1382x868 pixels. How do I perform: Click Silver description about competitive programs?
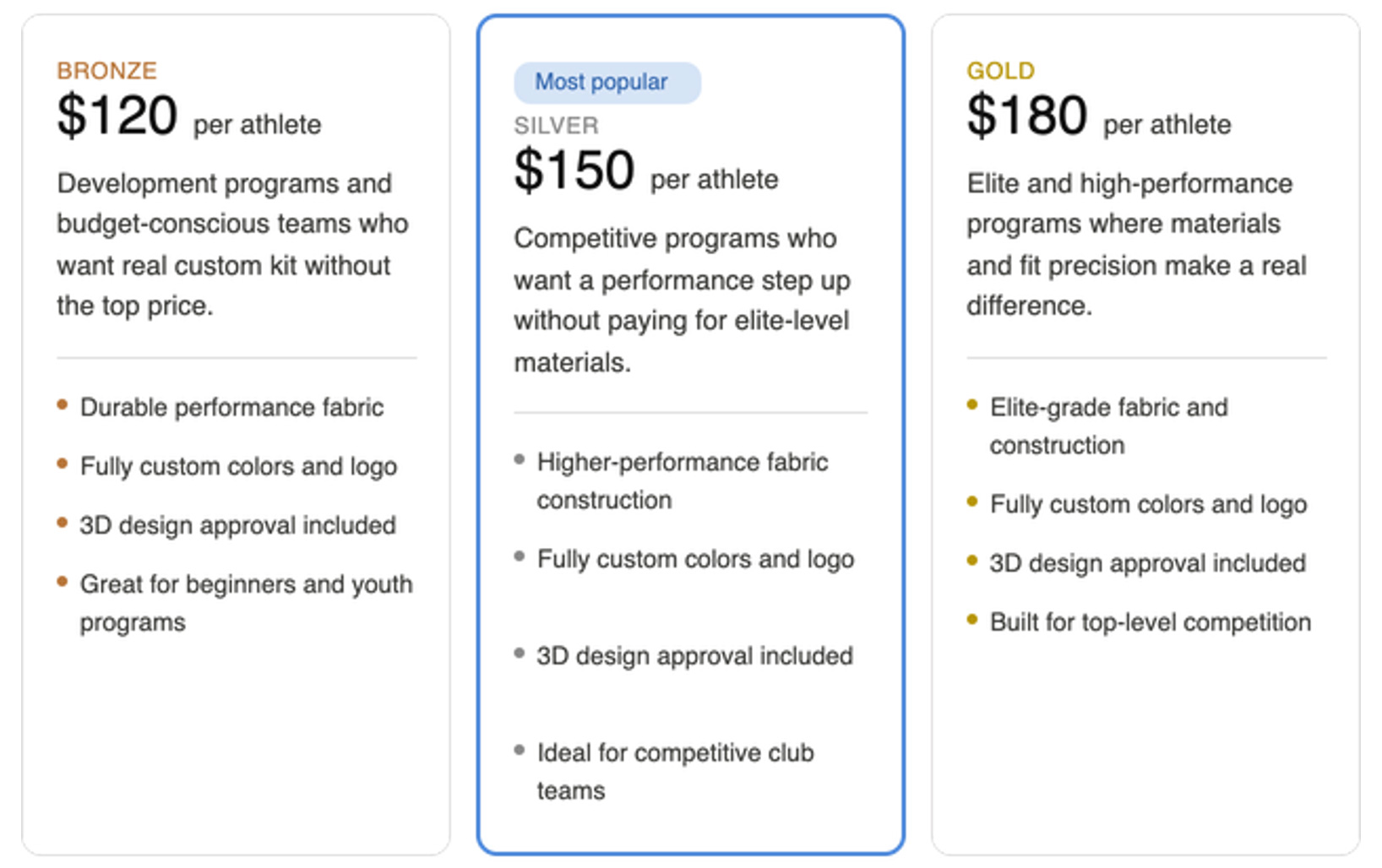683,300
